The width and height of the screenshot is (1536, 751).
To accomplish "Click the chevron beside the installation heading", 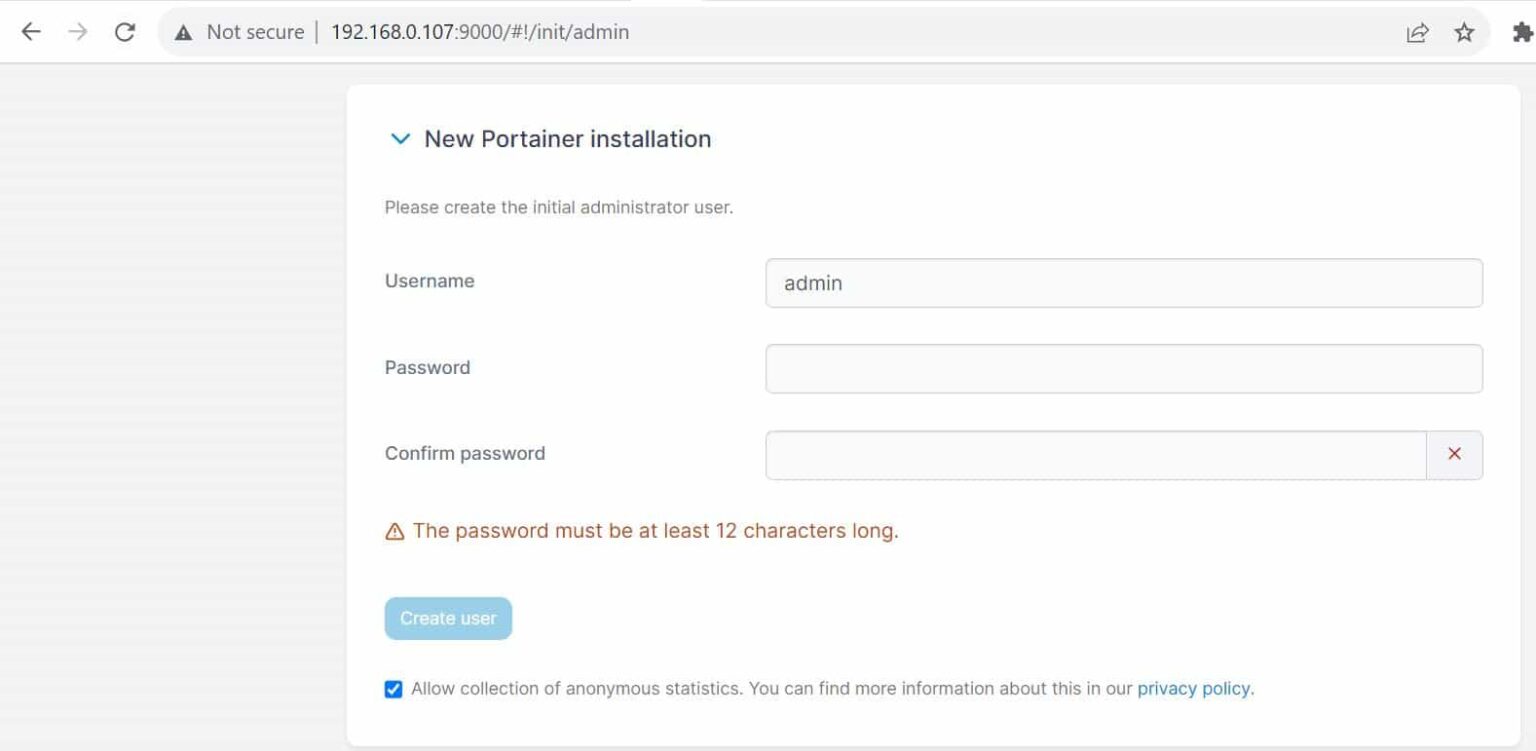I will [400, 139].
